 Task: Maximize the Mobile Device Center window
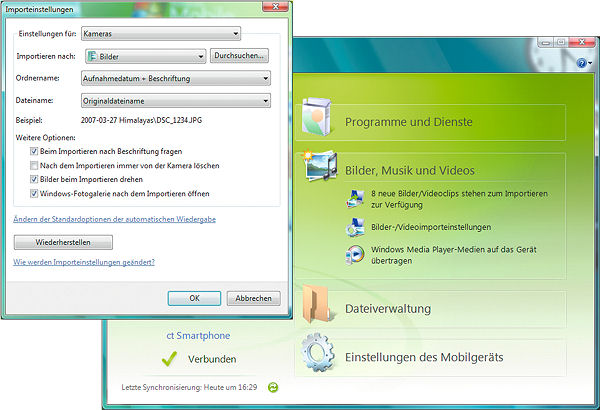(561, 42)
